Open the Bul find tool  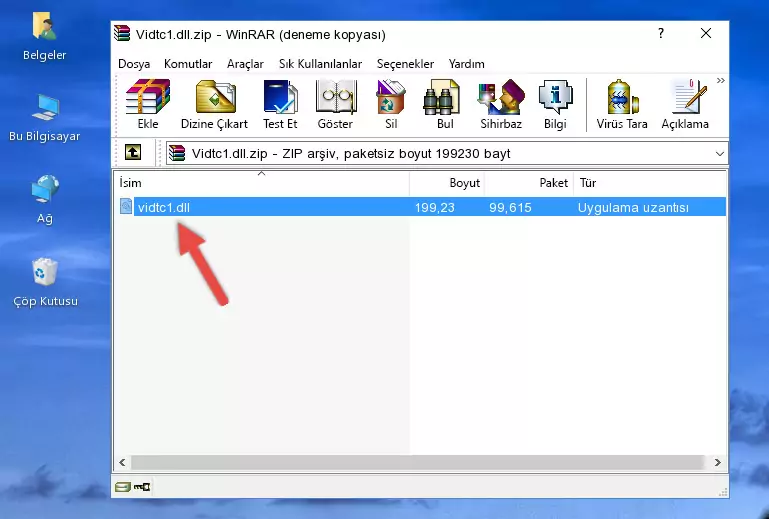[x=444, y=104]
